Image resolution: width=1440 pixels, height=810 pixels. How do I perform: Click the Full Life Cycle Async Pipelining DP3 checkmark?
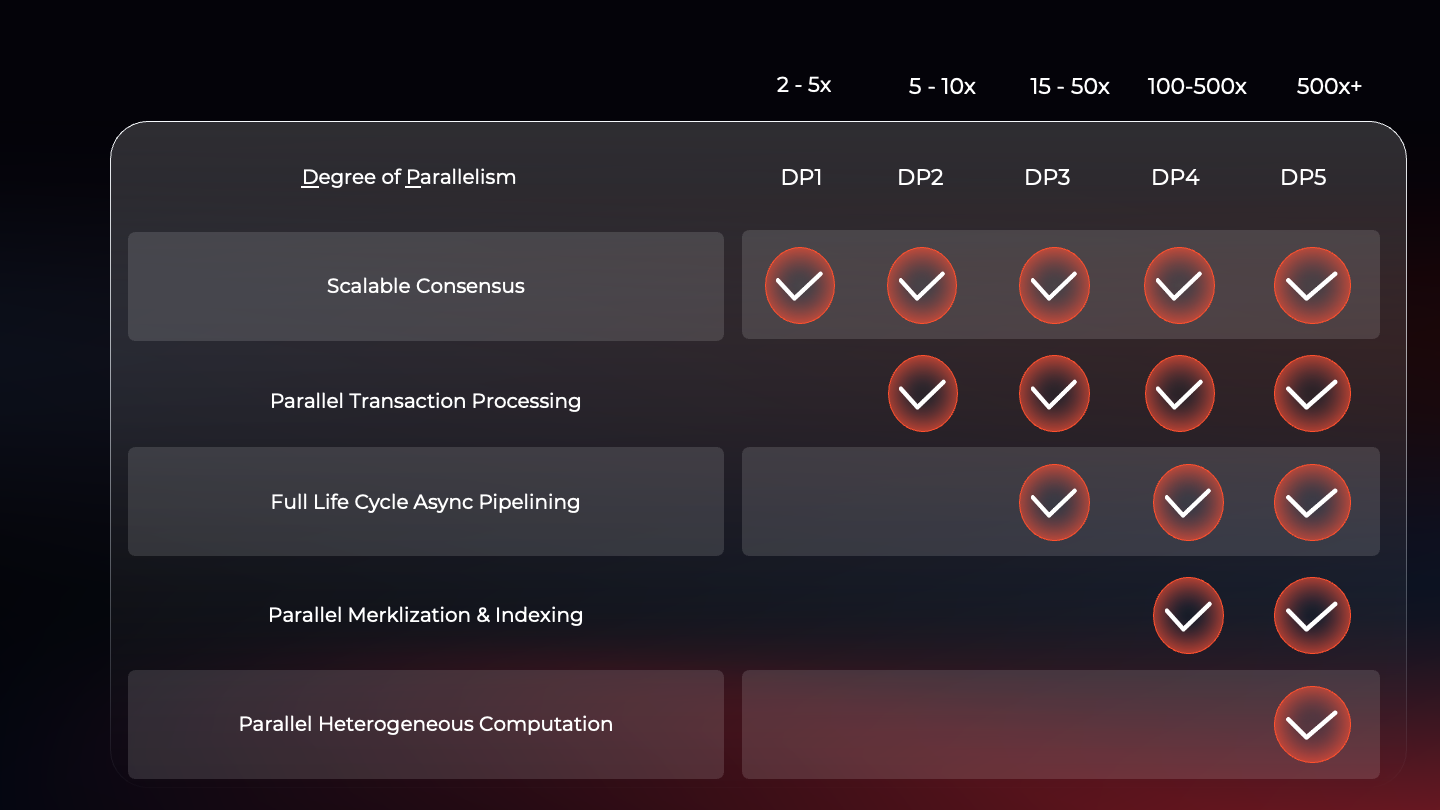coord(1054,502)
